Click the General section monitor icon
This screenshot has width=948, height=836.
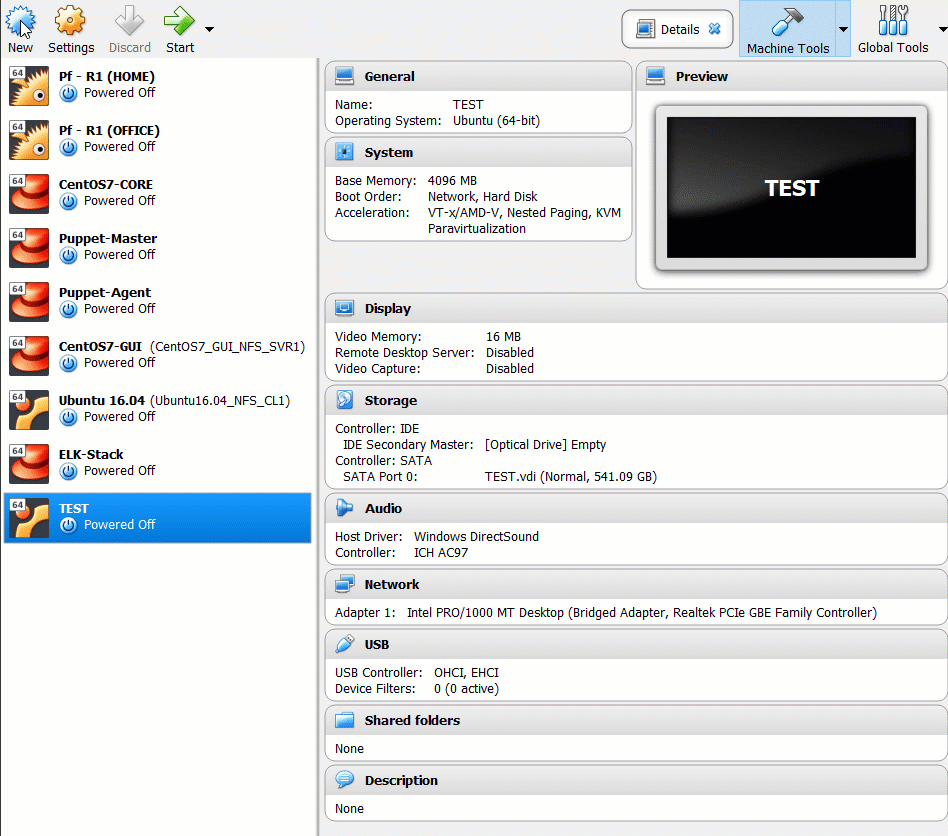point(344,76)
